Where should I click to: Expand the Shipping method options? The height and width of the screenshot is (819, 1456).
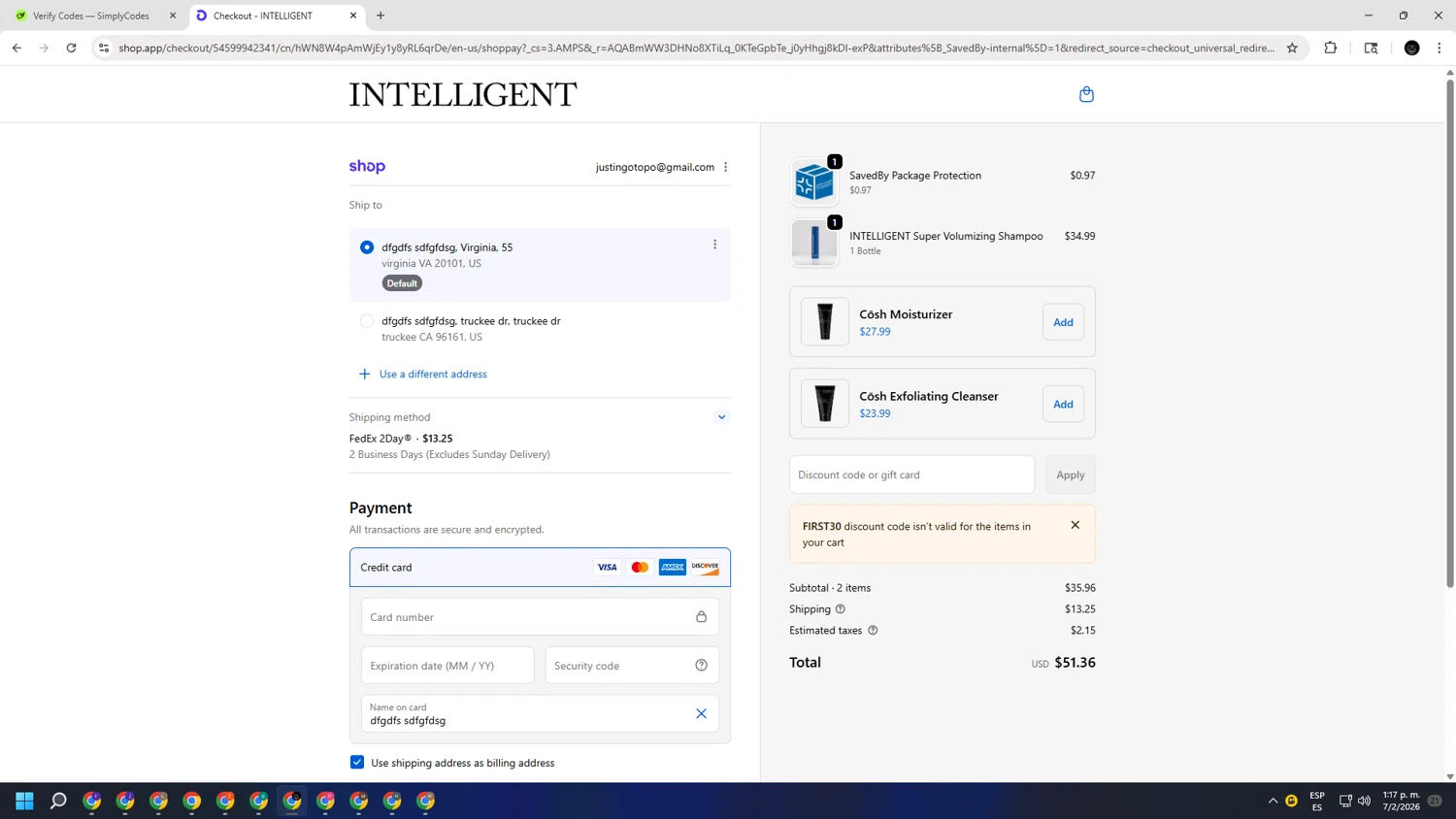(721, 417)
